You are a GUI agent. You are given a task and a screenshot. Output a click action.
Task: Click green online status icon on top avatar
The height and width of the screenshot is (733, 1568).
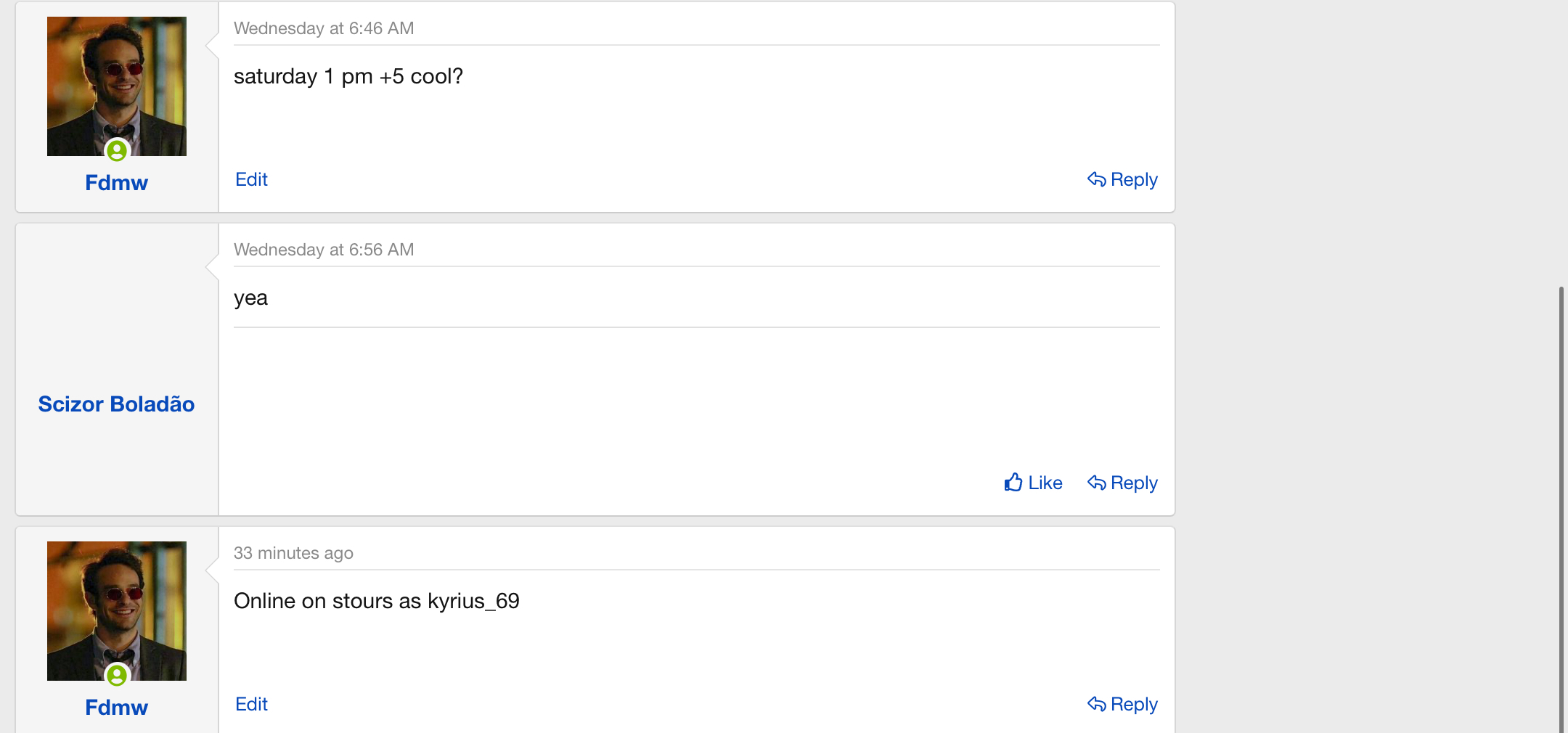click(117, 151)
